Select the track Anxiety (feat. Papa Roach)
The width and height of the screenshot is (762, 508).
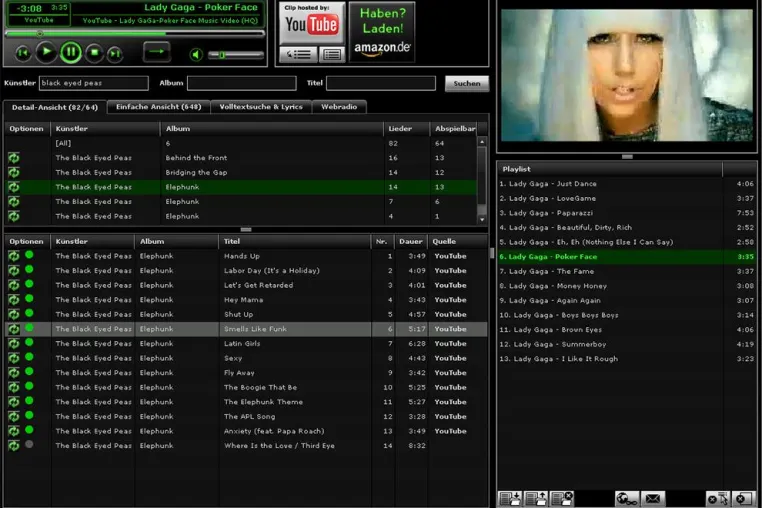pos(246,431)
